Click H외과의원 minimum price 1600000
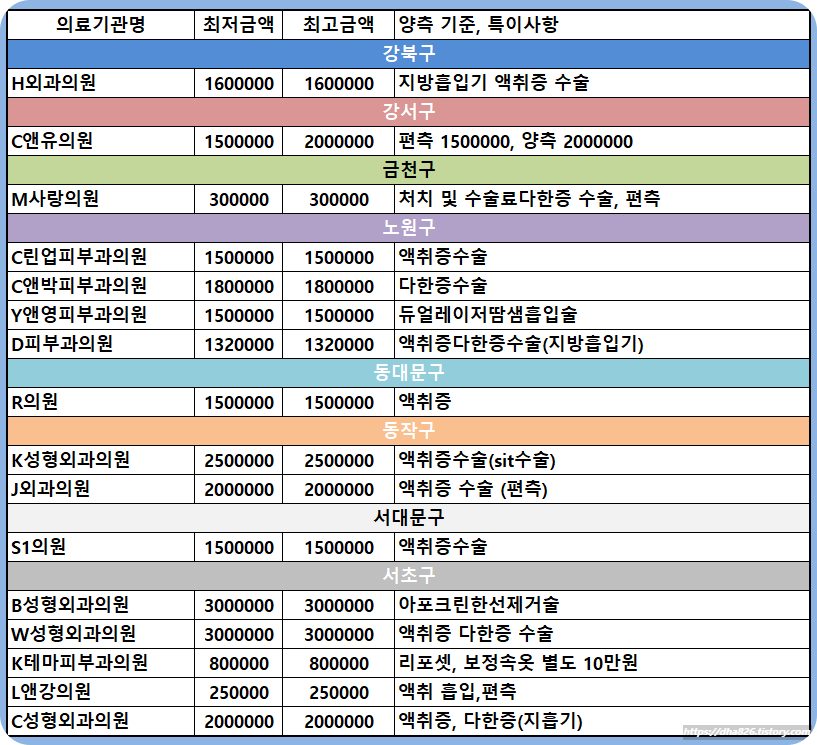 239,84
